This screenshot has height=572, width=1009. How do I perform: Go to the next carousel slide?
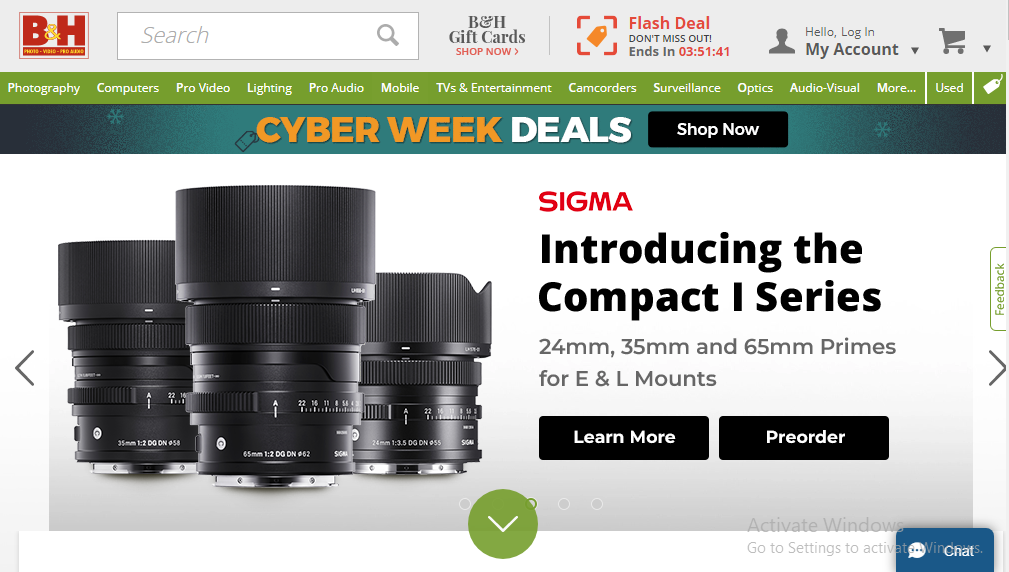pos(996,368)
